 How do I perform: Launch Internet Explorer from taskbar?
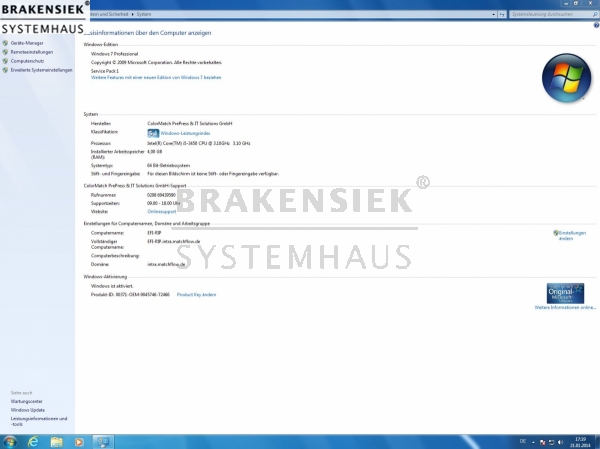click(33, 442)
